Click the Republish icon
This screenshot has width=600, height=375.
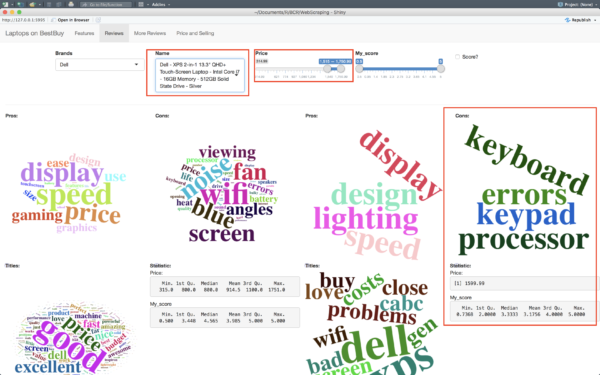[x=567, y=20]
